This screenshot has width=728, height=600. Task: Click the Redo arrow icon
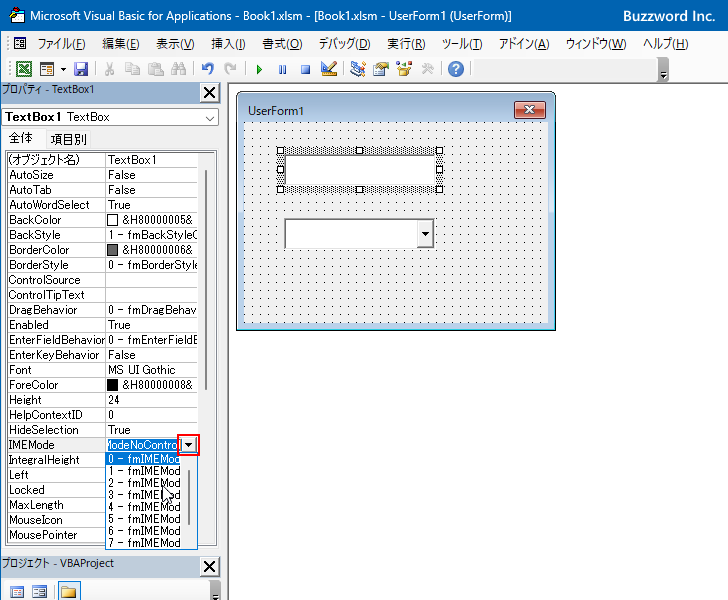pos(230,69)
